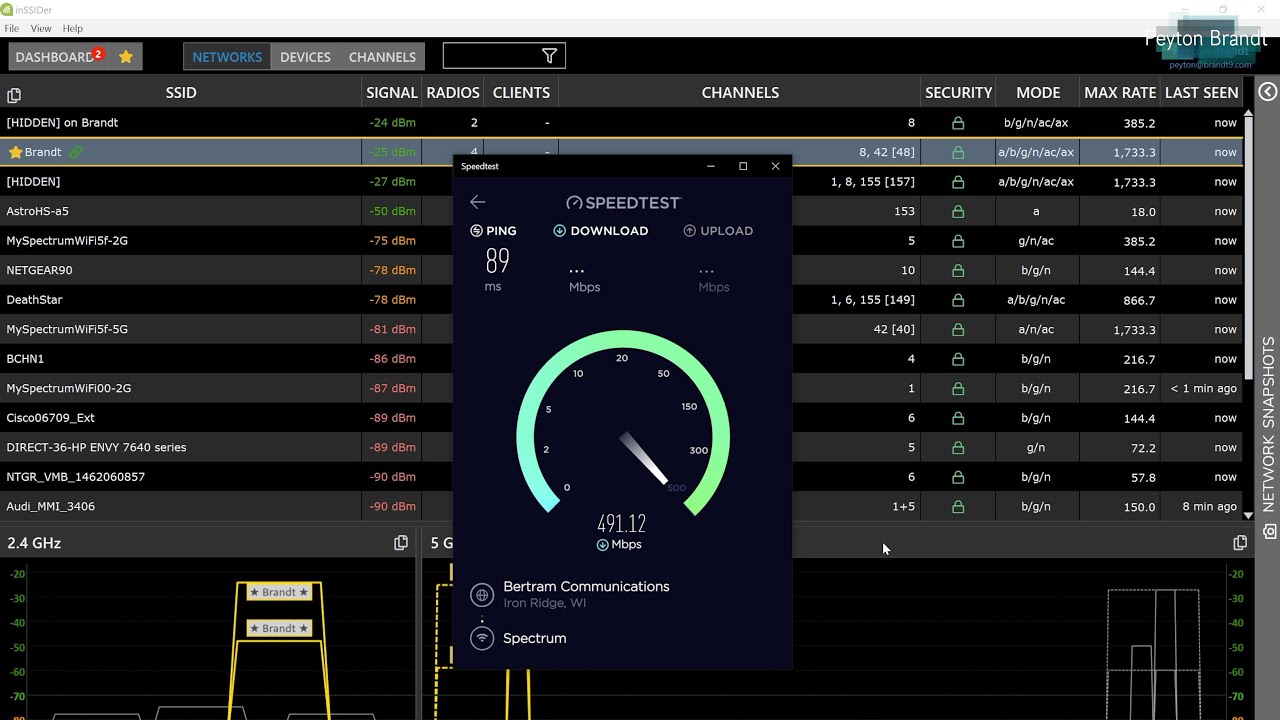Switch to the CHANNELS tab
This screenshot has height=720, width=1280.
[382, 57]
